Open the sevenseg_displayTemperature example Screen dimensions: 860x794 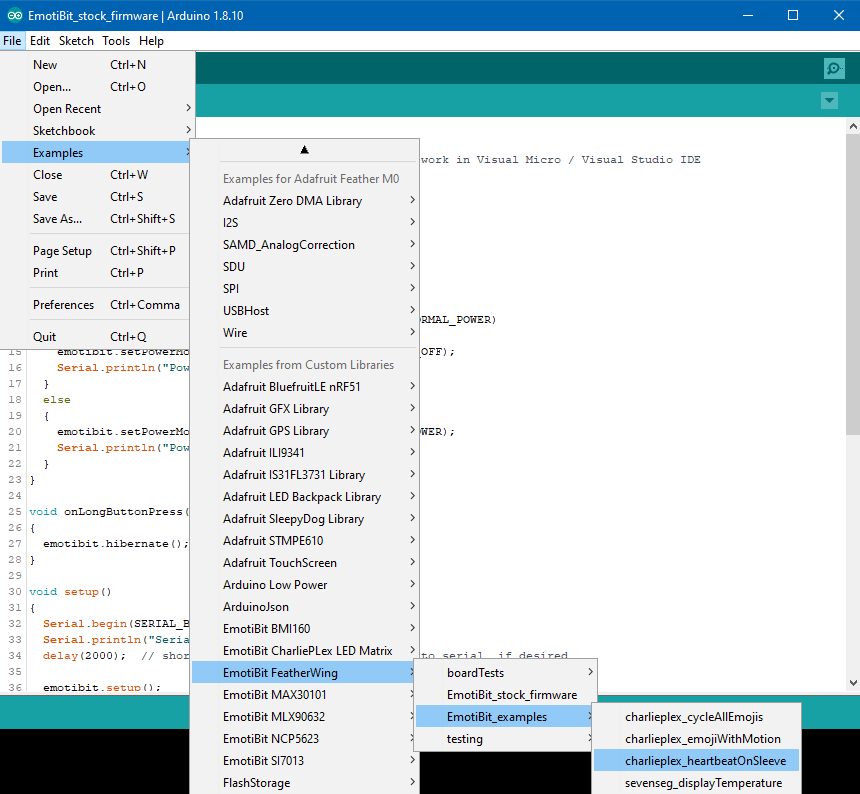point(703,783)
